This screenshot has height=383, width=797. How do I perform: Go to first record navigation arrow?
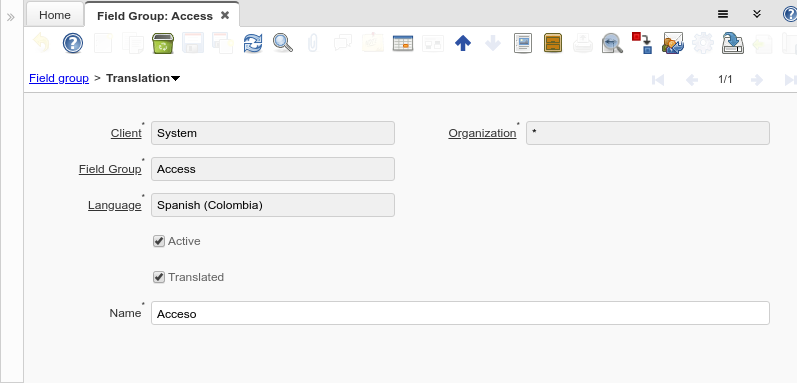click(658, 80)
